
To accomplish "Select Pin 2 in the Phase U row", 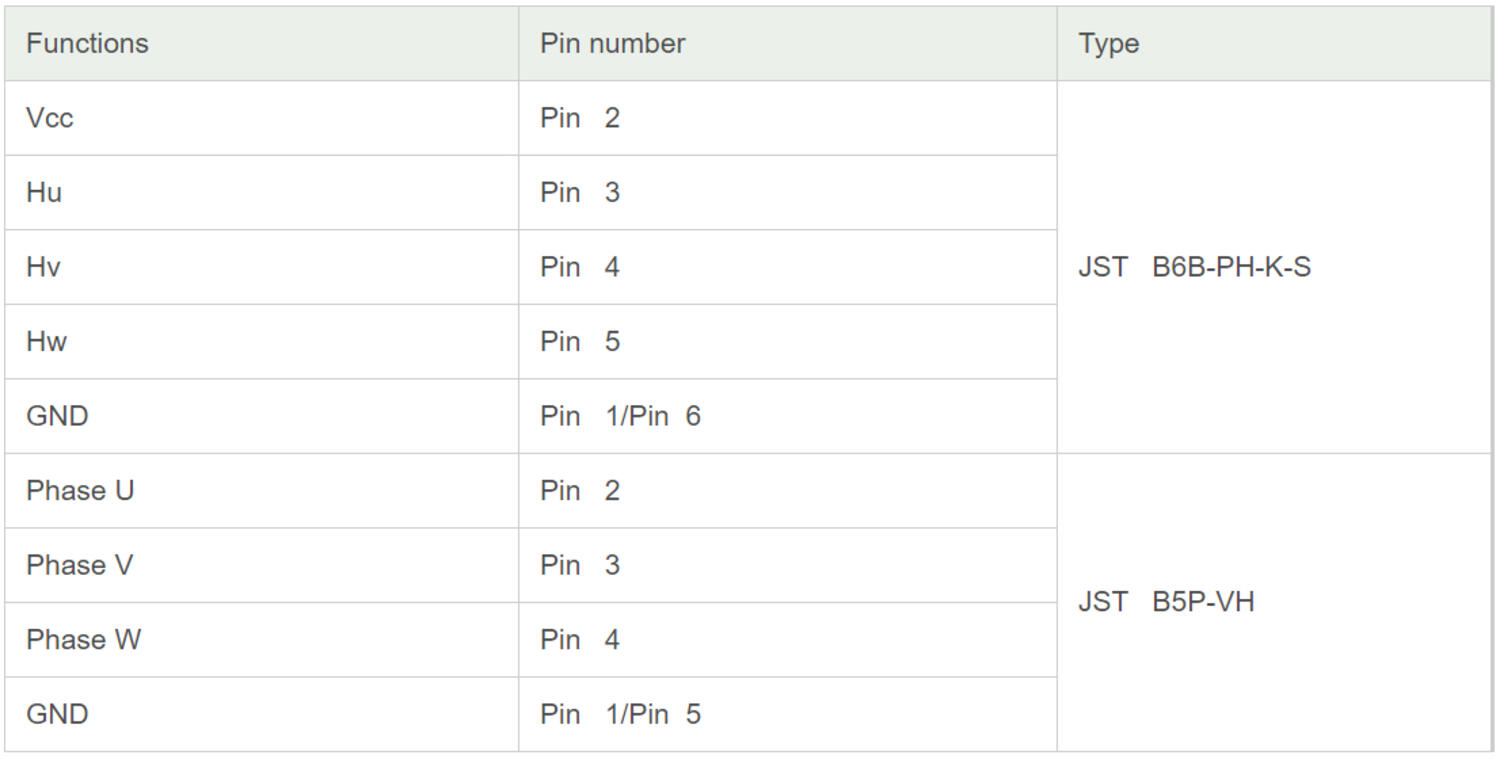I will pos(580,490).
